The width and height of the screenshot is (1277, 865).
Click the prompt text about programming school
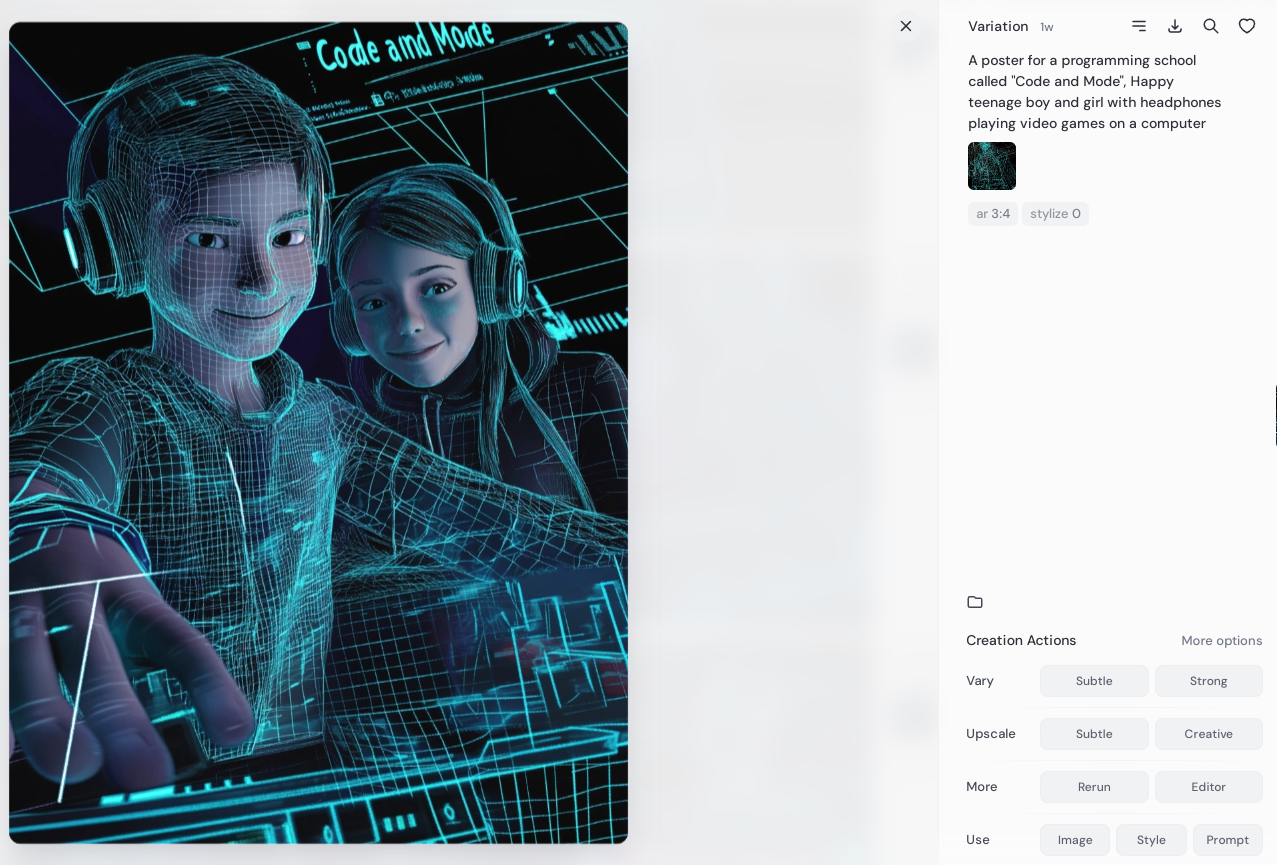coord(1095,92)
